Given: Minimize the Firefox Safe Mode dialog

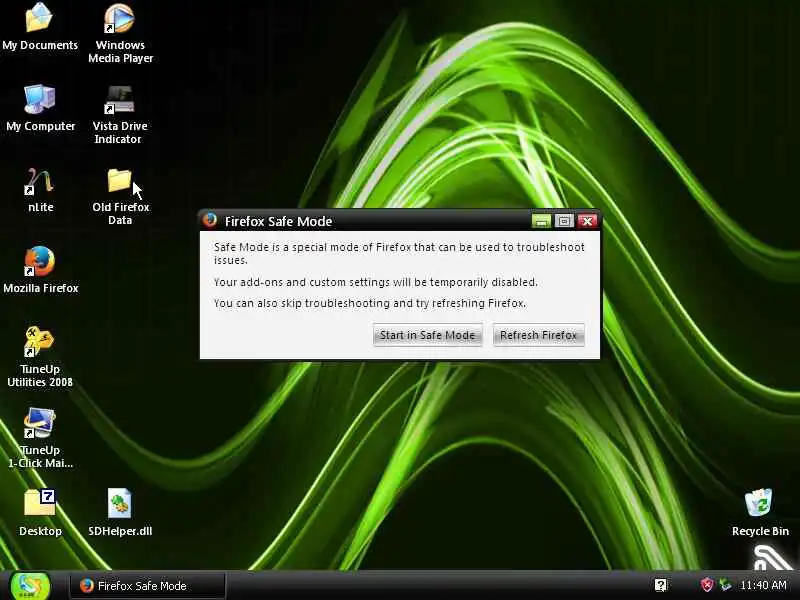Looking at the screenshot, I should click(541, 221).
